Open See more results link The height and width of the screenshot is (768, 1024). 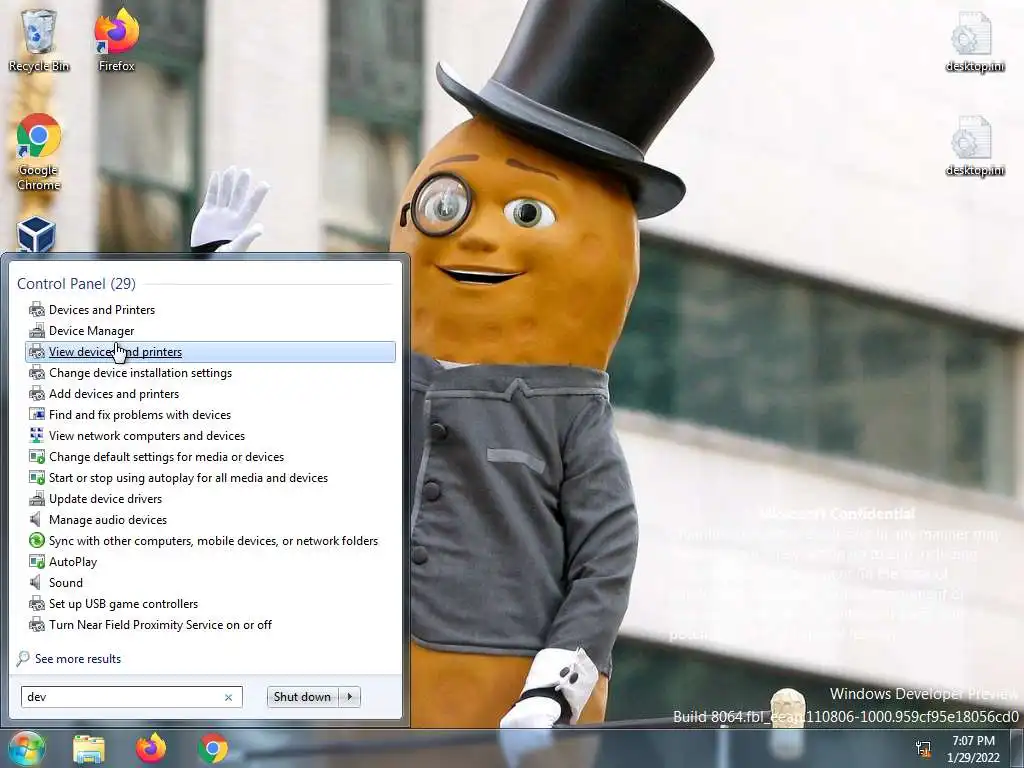point(78,659)
